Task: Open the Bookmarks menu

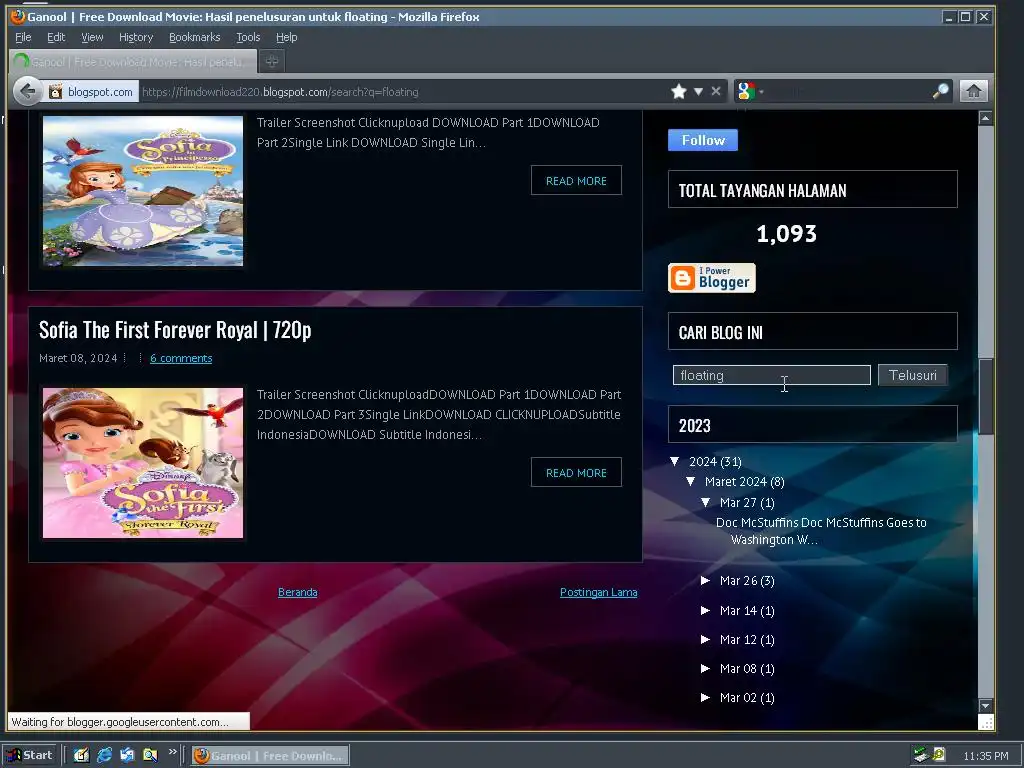Action: (x=195, y=37)
